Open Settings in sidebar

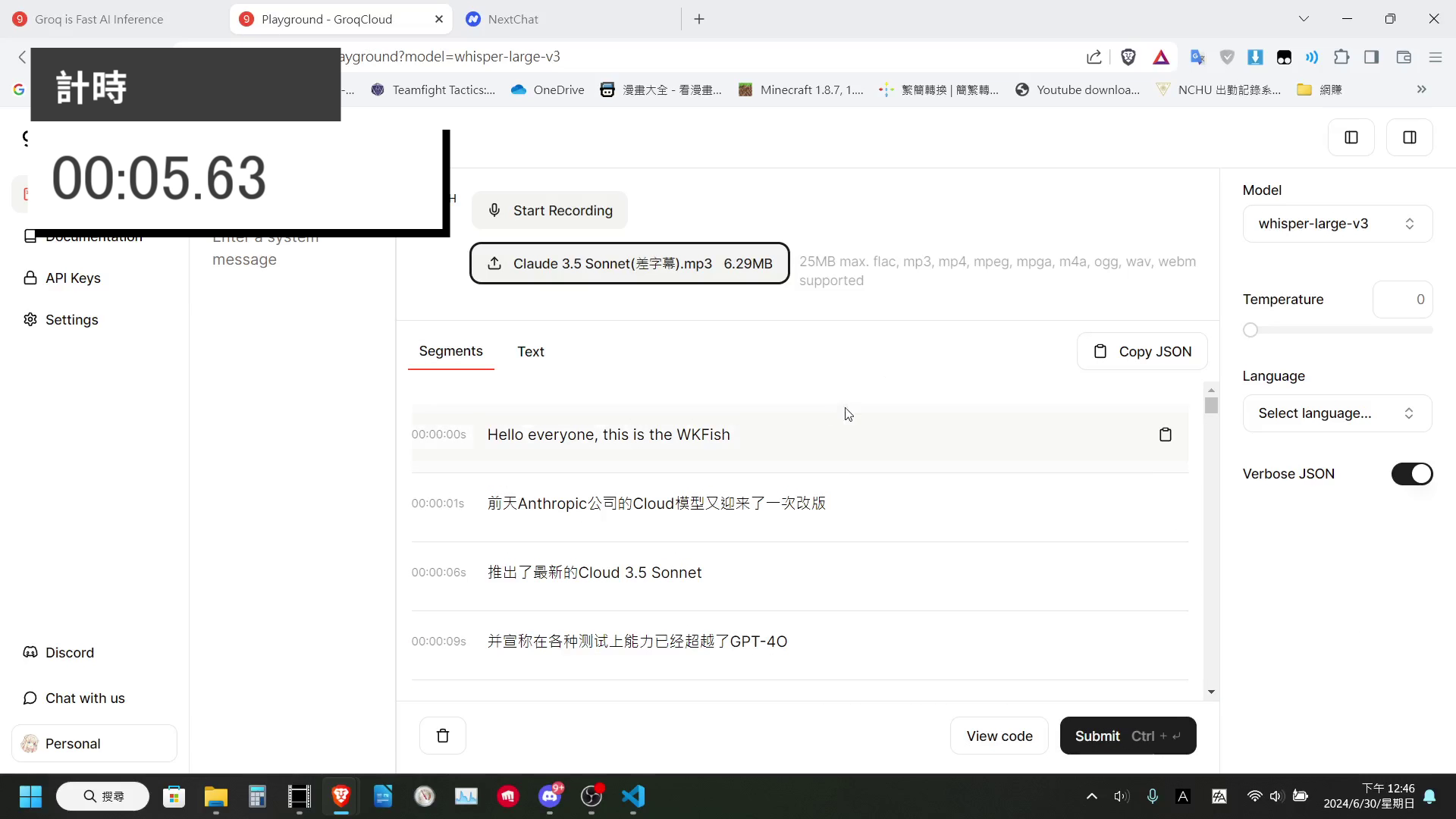[71, 319]
